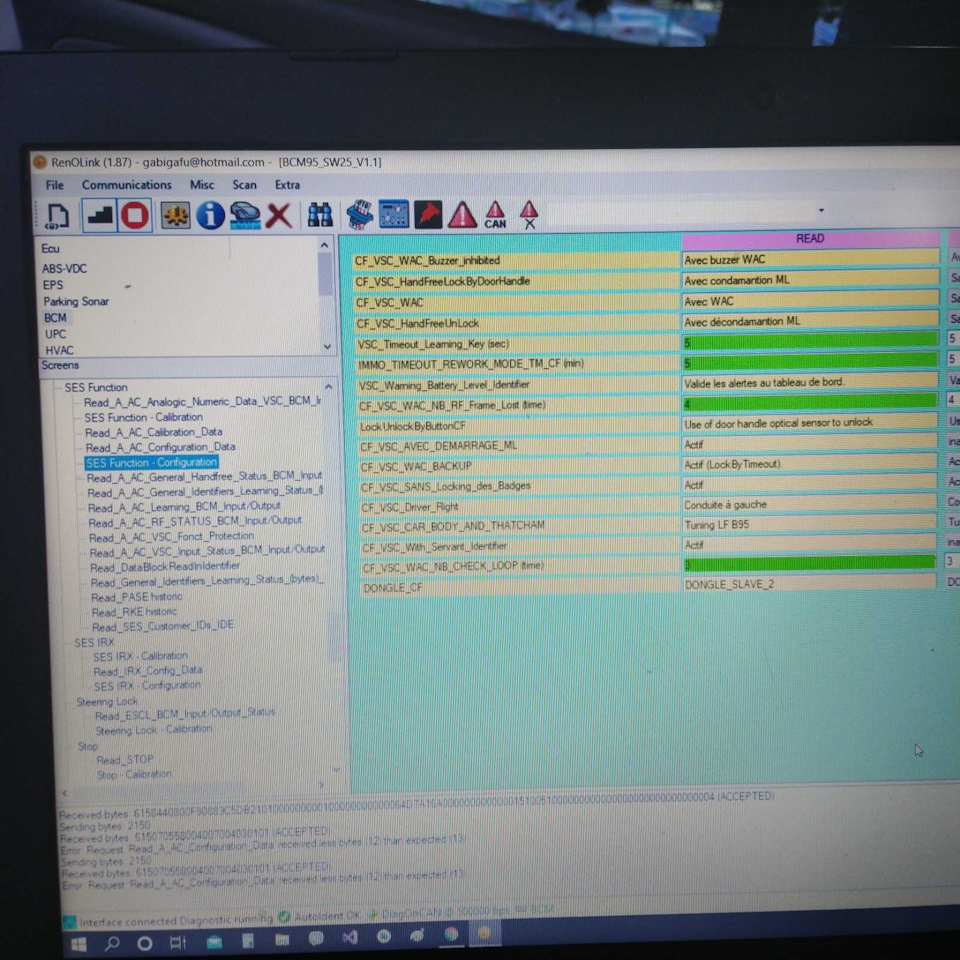Open the empty toolbar combo box dropdown

pos(821,210)
